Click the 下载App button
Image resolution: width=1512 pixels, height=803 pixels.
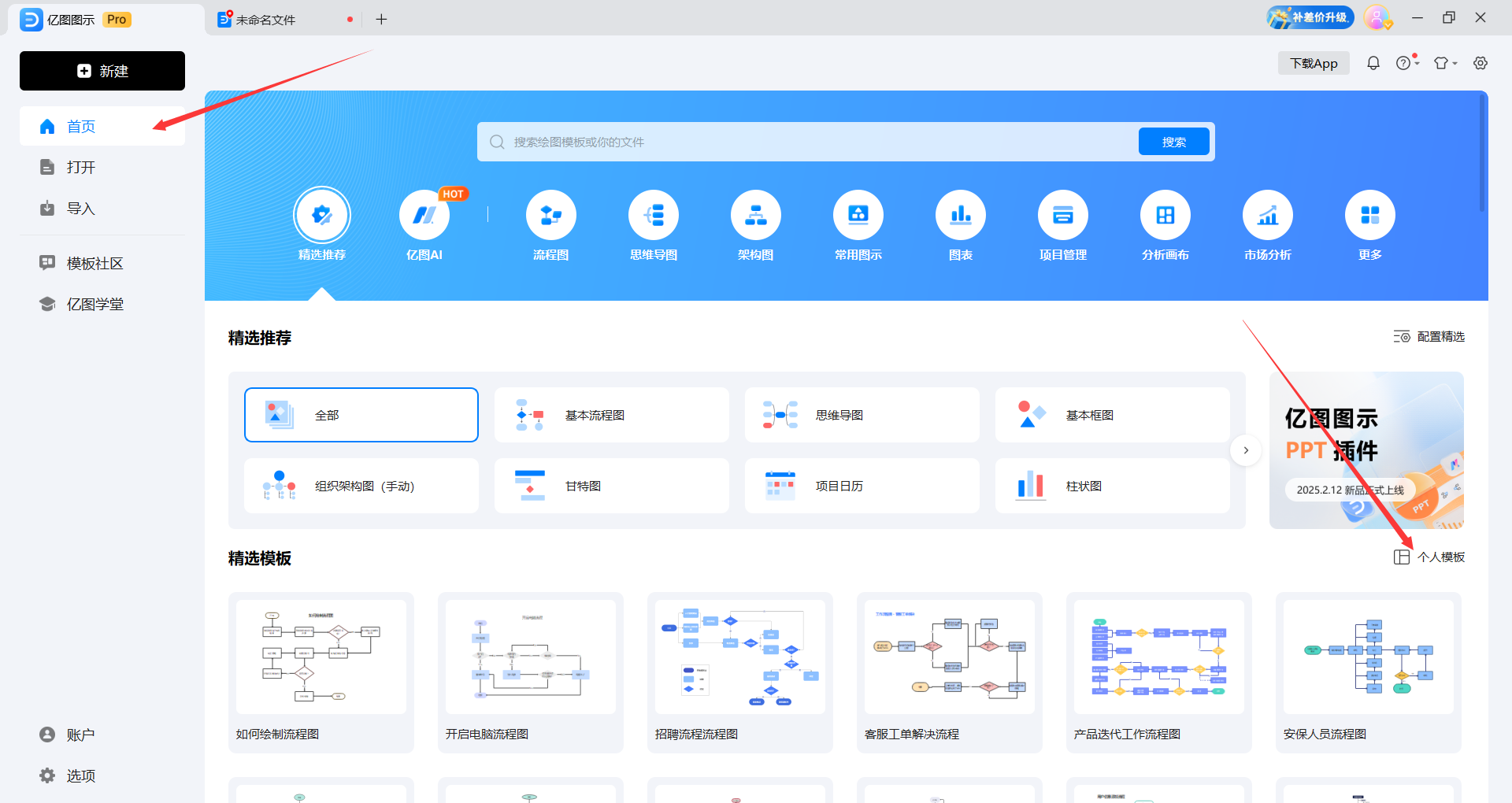click(x=1314, y=63)
